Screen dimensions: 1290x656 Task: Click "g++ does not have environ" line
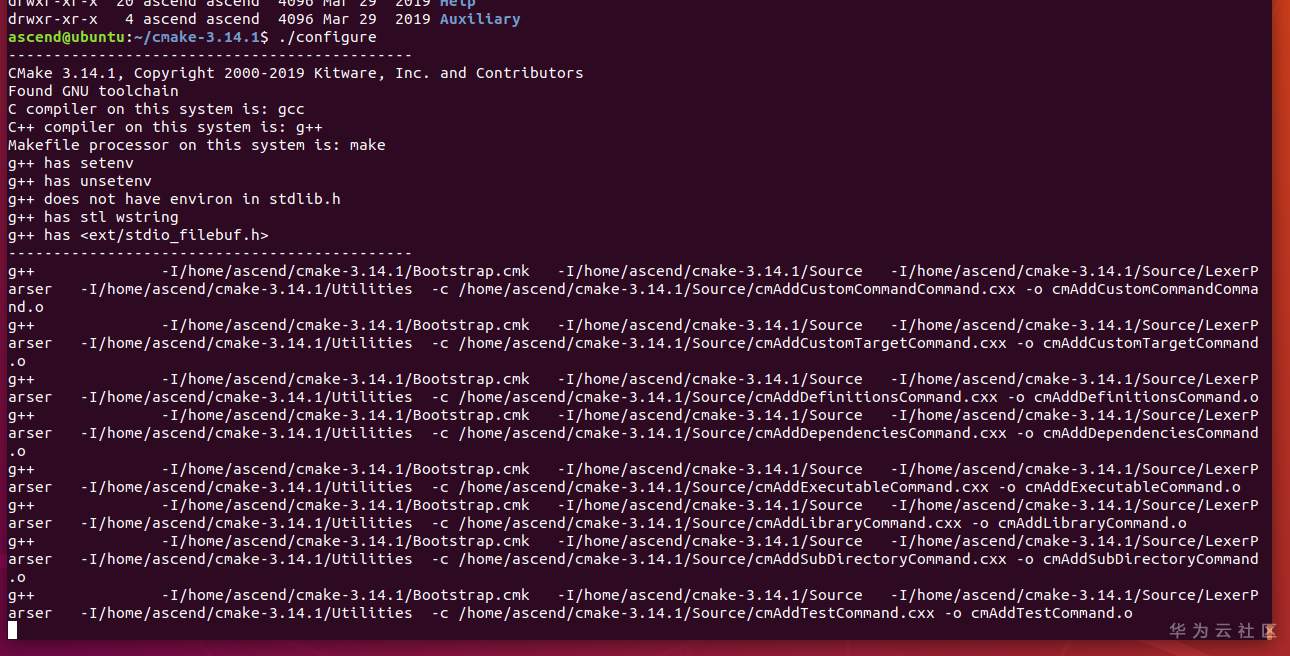click(174, 199)
